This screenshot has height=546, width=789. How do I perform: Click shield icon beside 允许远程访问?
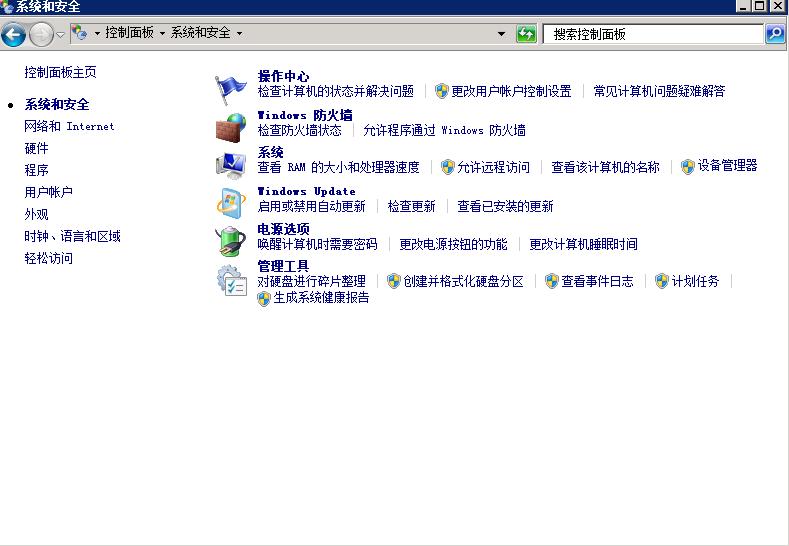(x=447, y=167)
